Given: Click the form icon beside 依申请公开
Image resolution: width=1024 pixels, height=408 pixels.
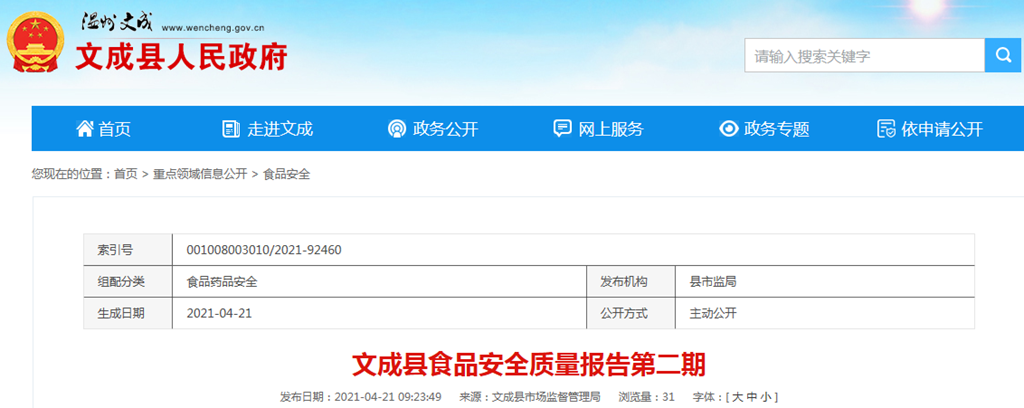Looking at the screenshot, I should (x=886, y=129).
